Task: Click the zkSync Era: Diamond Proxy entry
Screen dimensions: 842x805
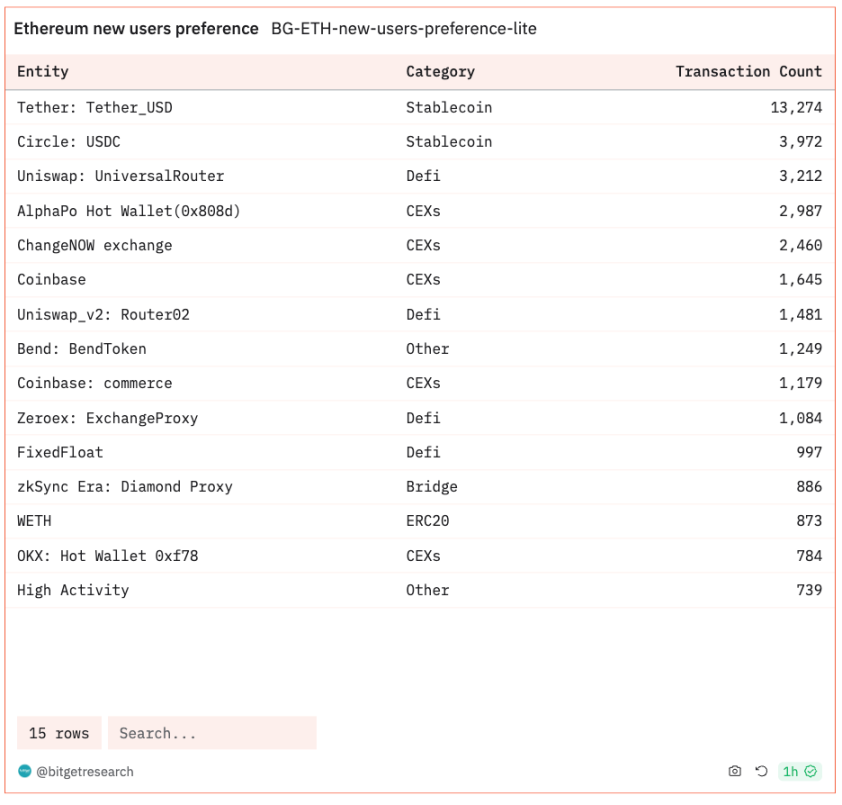Action: coord(125,487)
